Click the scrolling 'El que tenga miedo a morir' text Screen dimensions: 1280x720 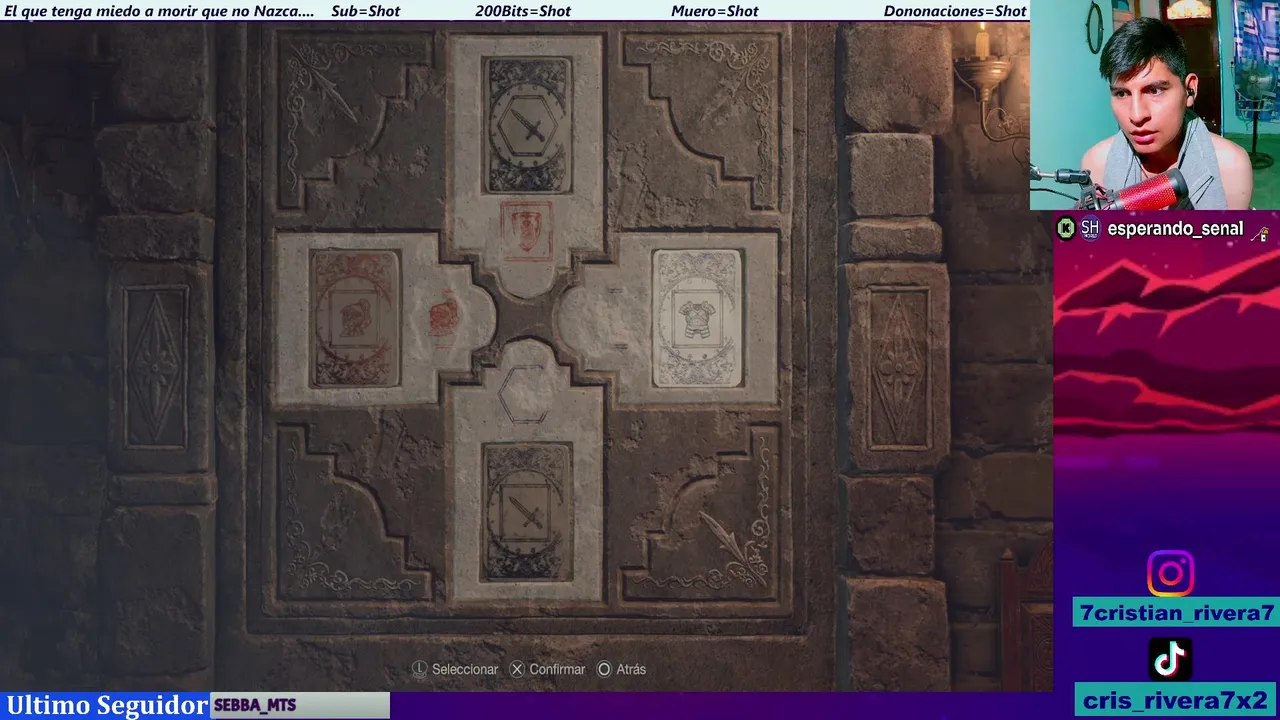(159, 11)
